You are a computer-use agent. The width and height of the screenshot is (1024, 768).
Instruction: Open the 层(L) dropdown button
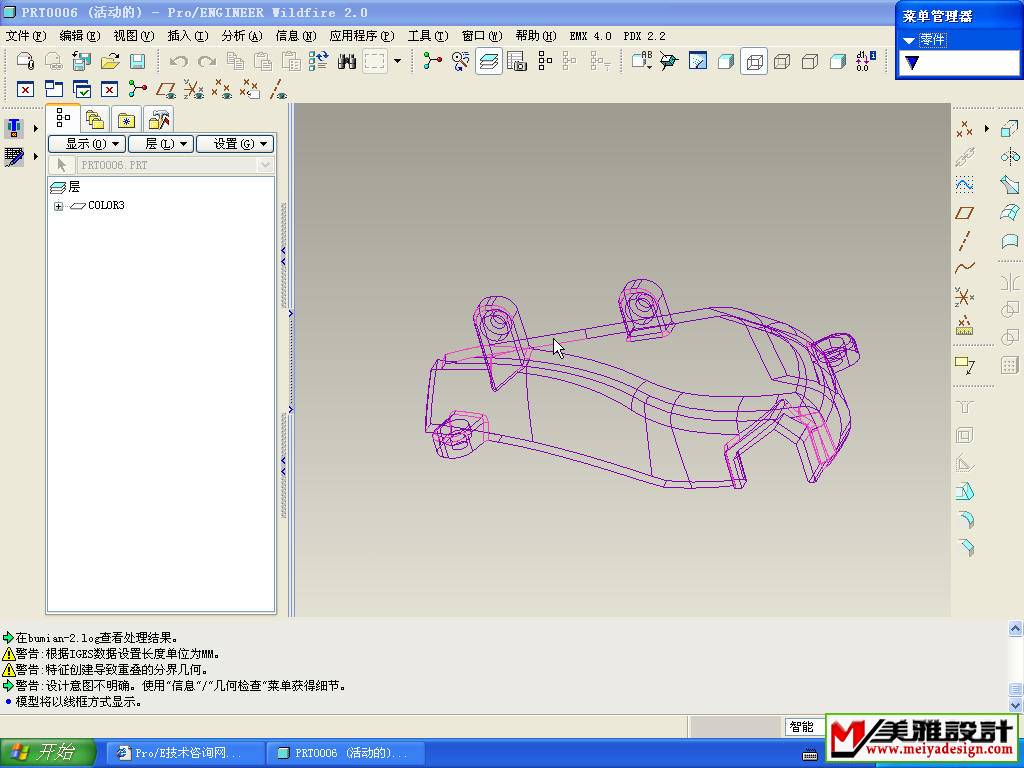[160, 144]
